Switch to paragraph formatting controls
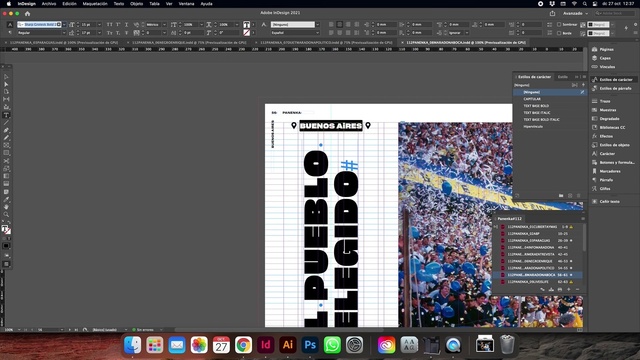The width and height of the screenshot is (640, 360). tap(10, 33)
